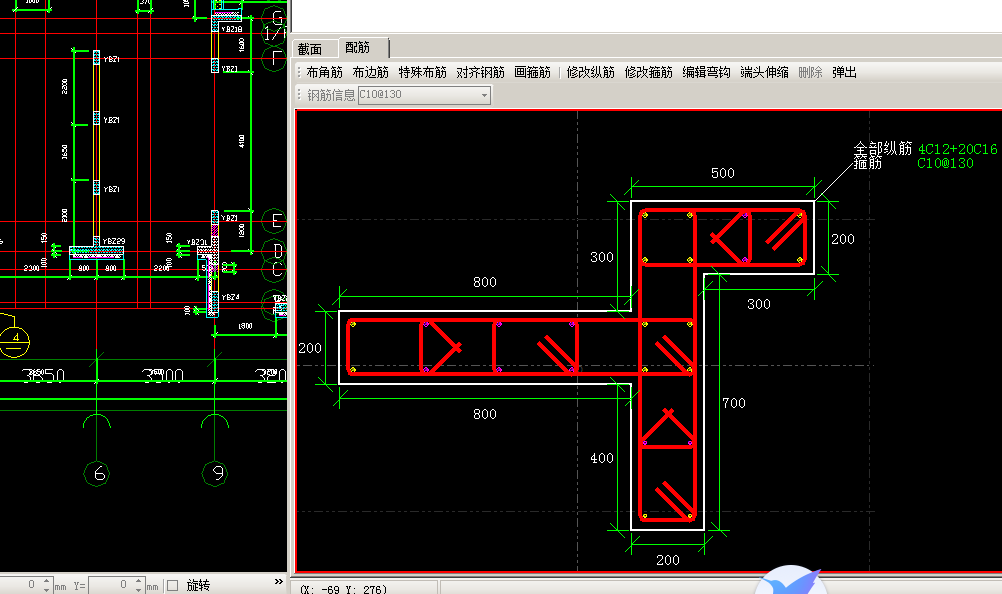Decrease X value with the down stepper
The width and height of the screenshot is (1002, 594).
pos(46,590)
